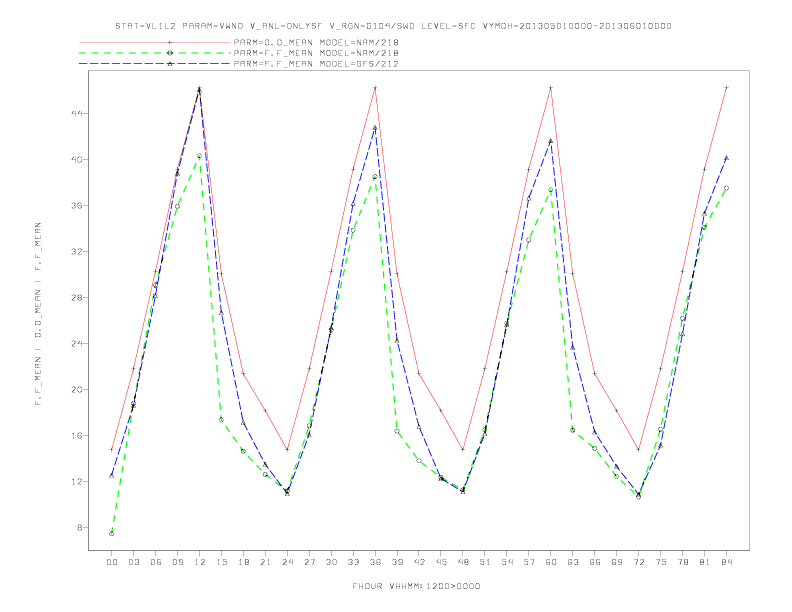Click y-axis tick label 28
792x612 pixels.
click(76, 297)
